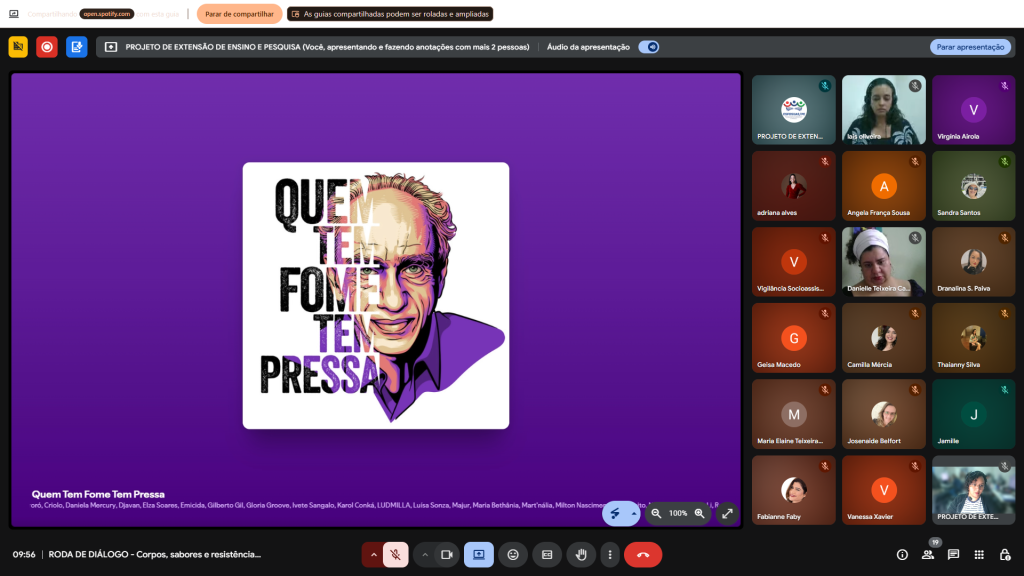Viewport: 1024px width, 576px height.
Task: Show meeting details info icon
Action: pos(902,554)
